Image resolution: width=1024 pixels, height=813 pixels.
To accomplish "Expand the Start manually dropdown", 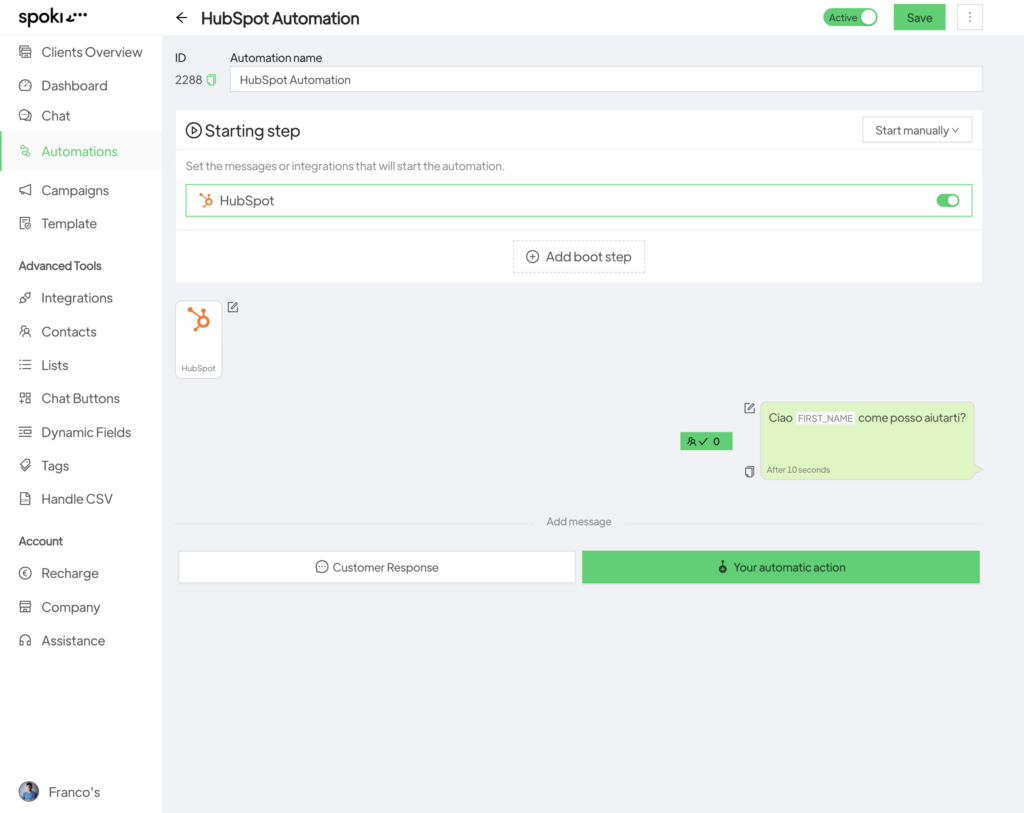I will [x=916, y=130].
